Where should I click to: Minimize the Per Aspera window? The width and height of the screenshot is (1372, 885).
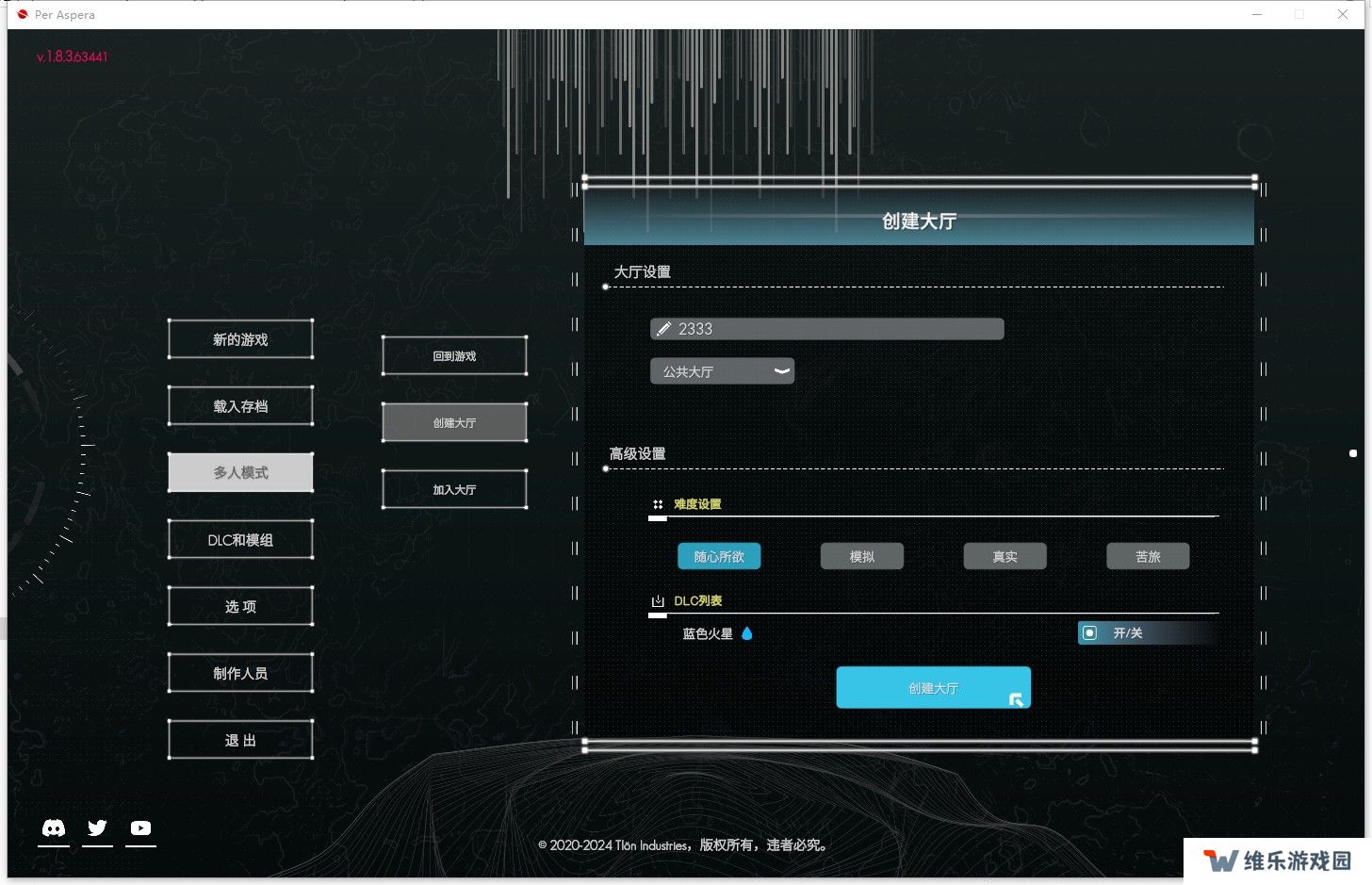(1257, 14)
